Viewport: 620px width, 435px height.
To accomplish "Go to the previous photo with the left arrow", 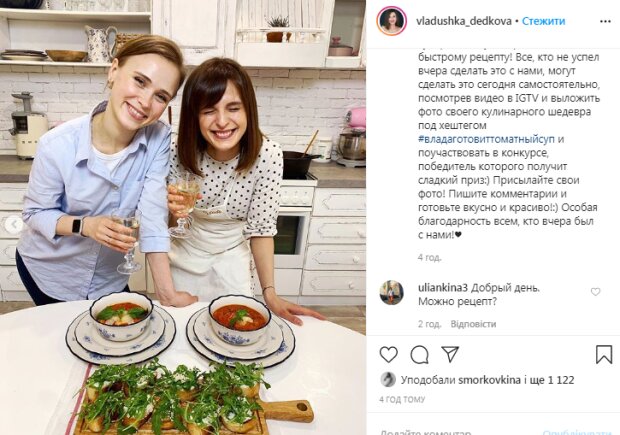I will pyautogui.click(x=14, y=225).
